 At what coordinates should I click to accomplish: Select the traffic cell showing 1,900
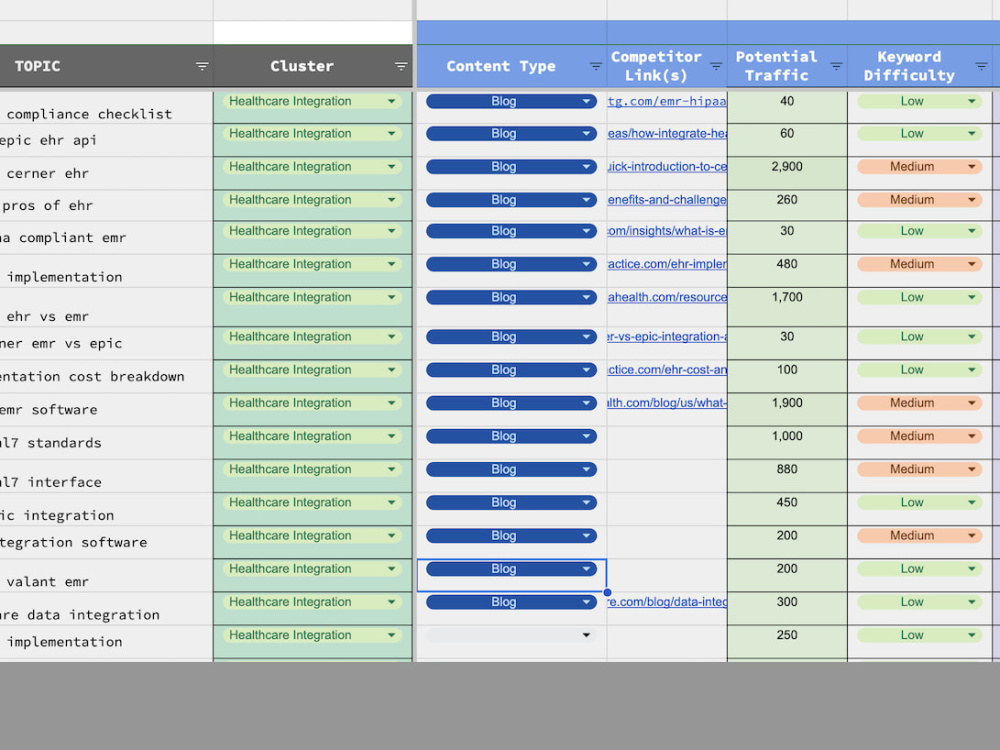click(x=787, y=410)
